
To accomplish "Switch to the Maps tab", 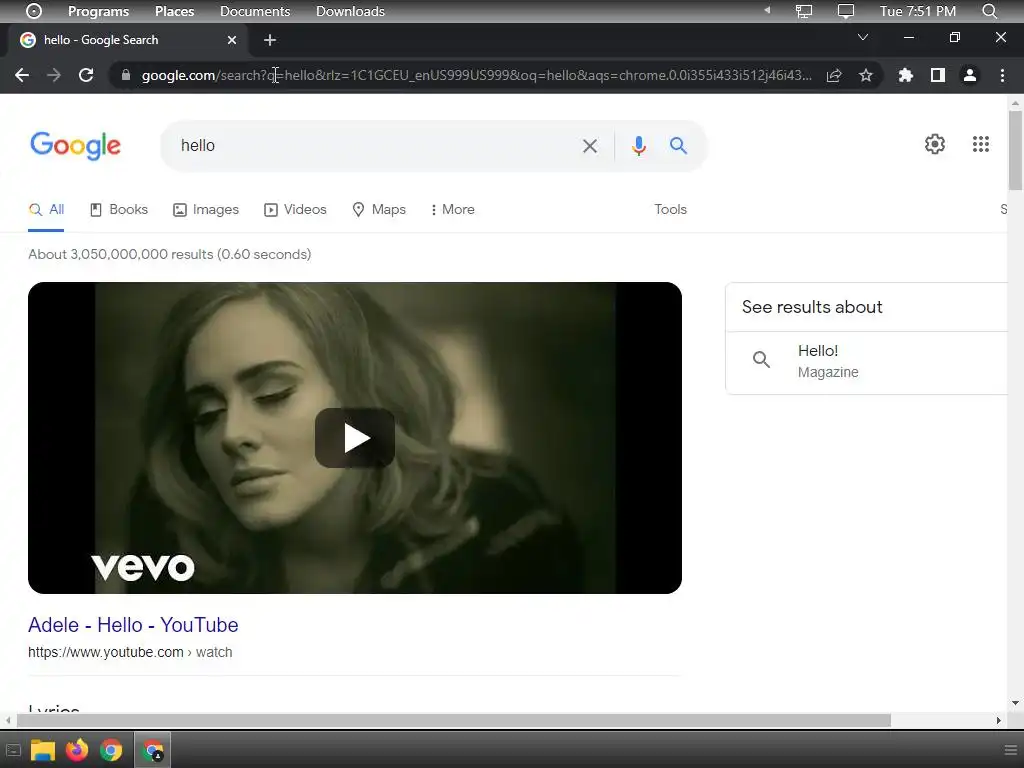I will click(379, 210).
